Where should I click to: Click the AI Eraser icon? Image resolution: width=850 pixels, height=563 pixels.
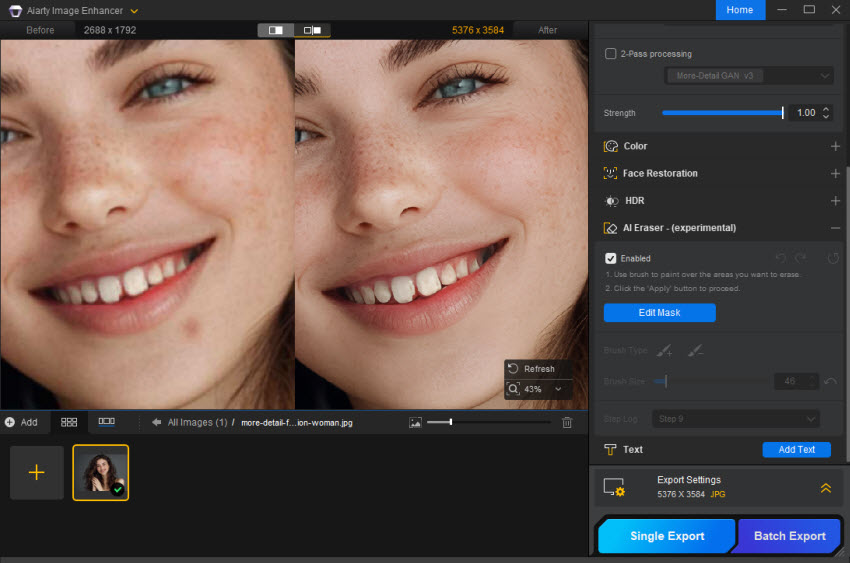point(610,228)
